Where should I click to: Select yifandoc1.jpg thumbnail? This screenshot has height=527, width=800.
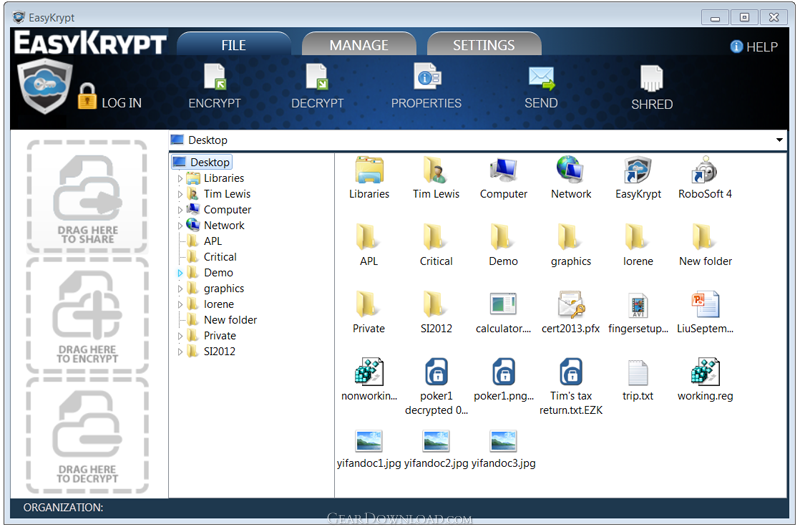[x=369, y=441]
